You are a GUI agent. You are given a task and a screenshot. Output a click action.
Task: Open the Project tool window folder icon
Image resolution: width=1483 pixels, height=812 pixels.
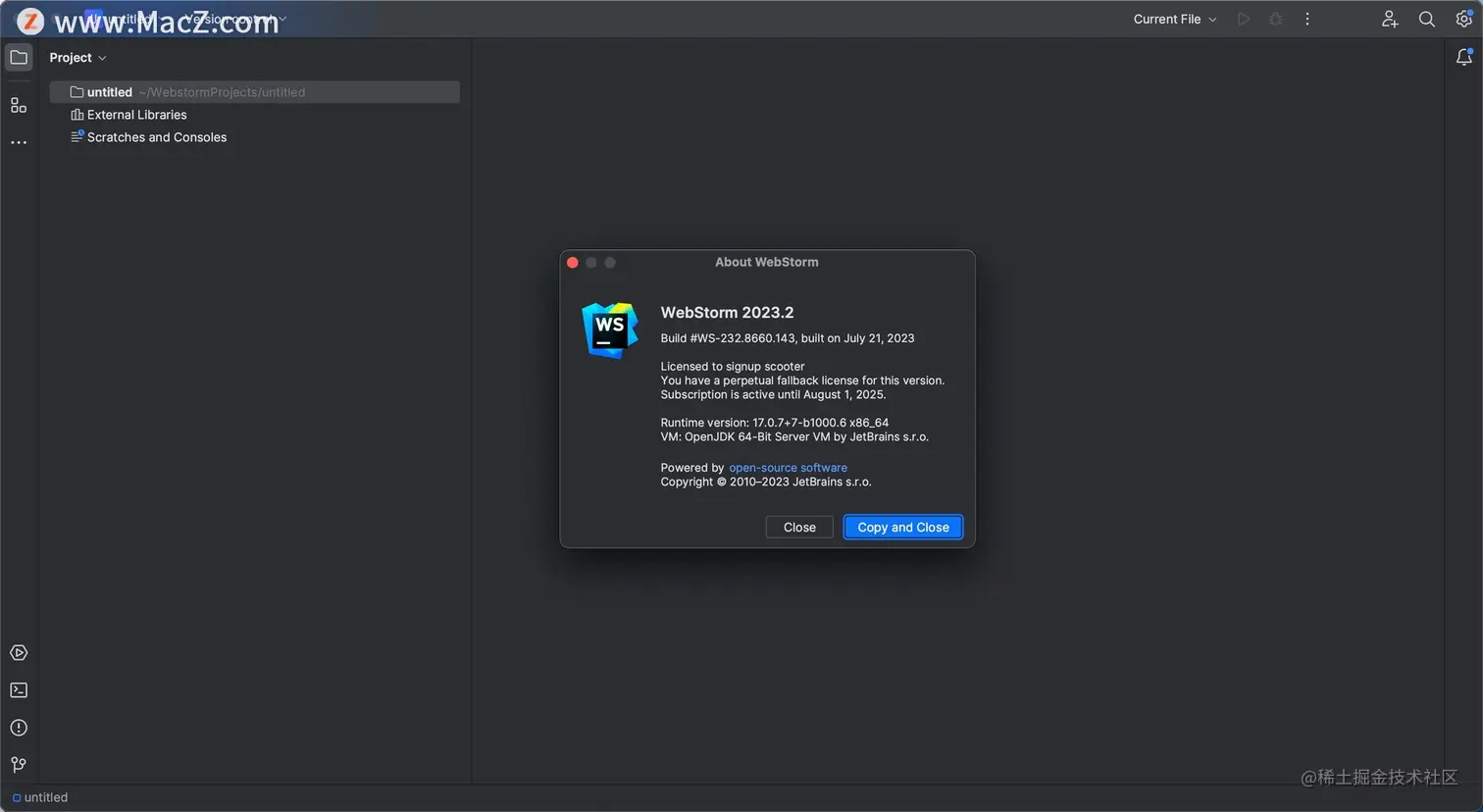19,57
